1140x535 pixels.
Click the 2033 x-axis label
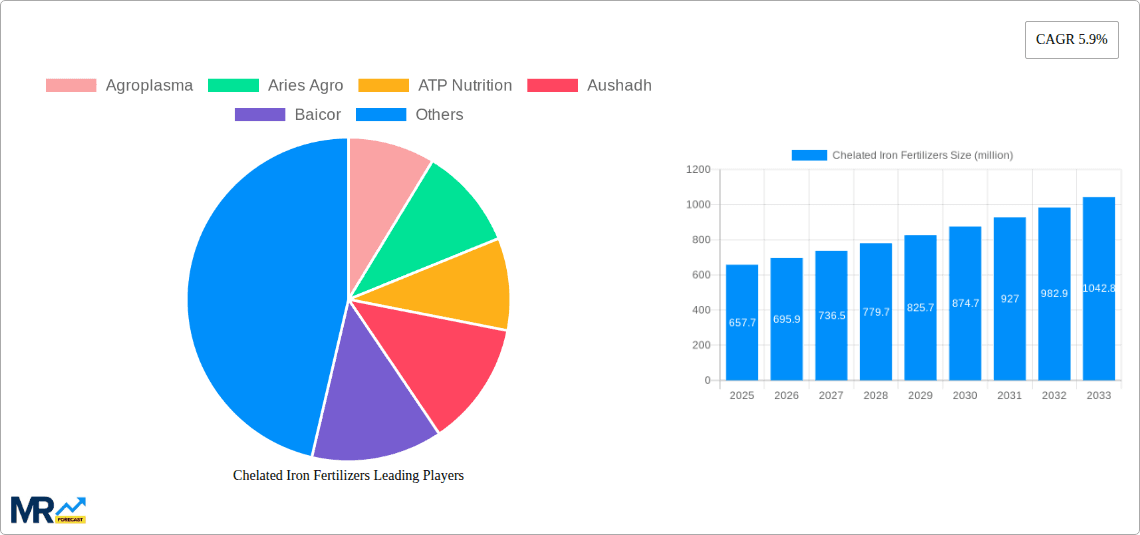(x=1099, y=396)
